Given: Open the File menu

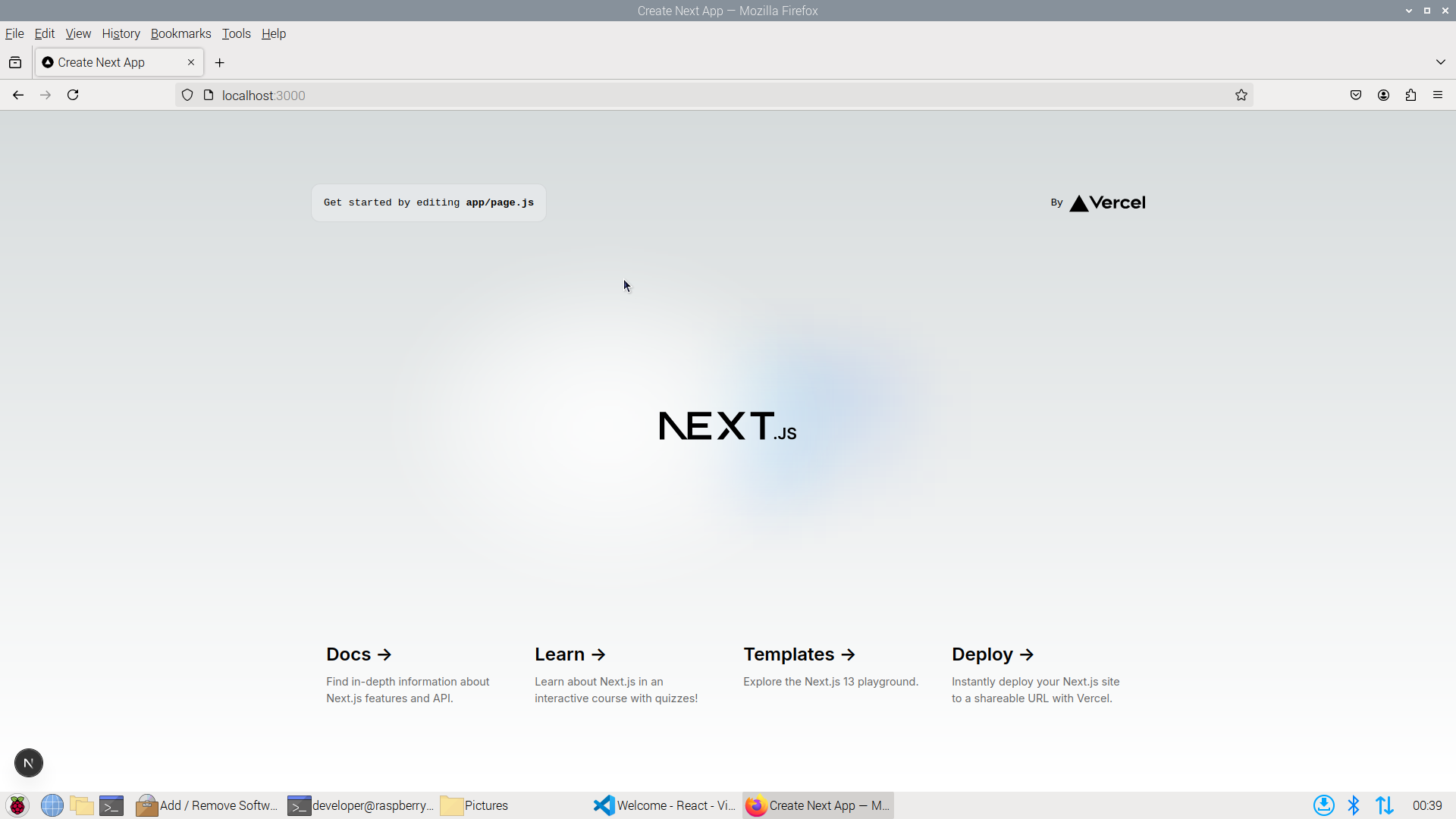Looking at the screenshot, I should 14,33.
